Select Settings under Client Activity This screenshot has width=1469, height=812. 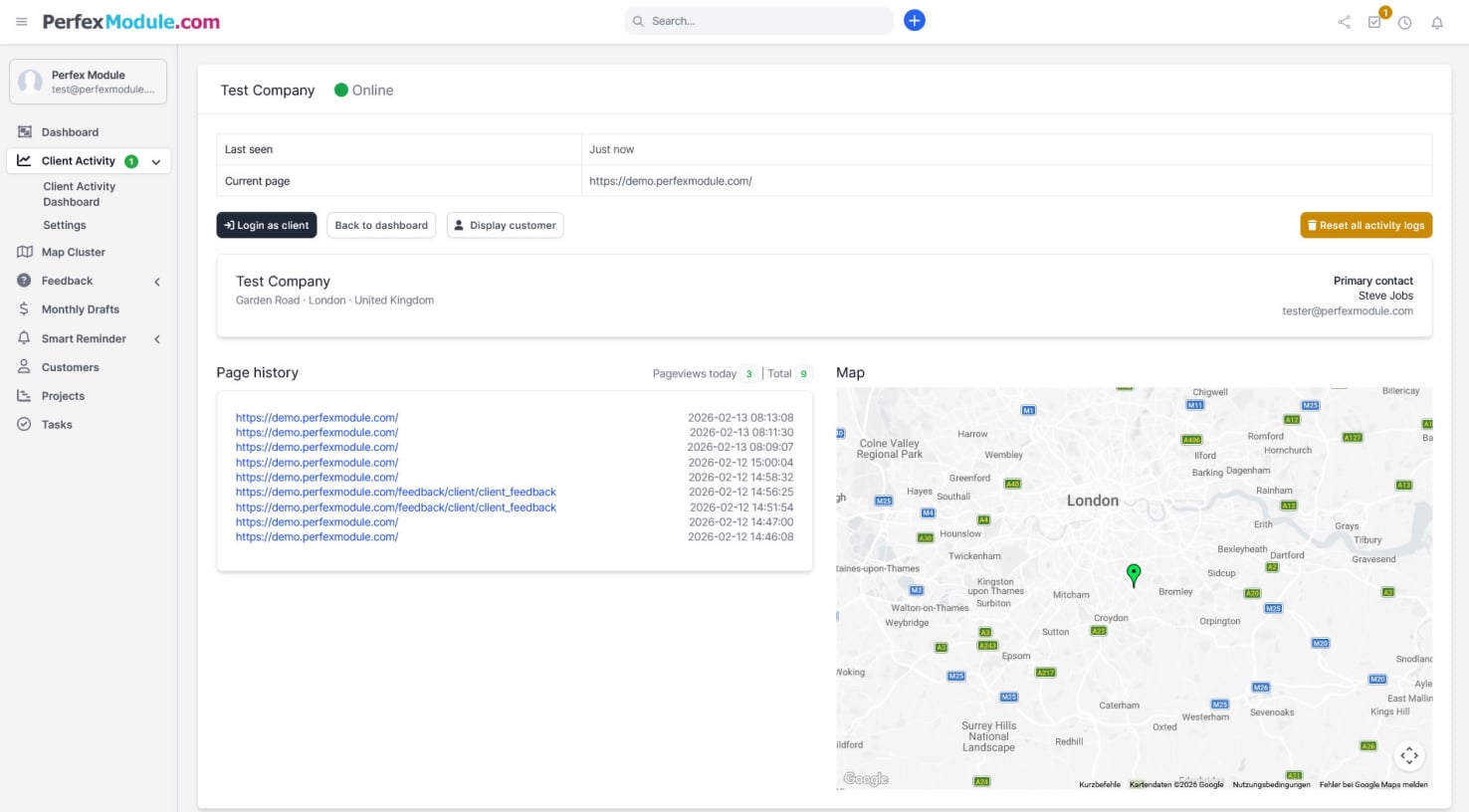[65, 225]
